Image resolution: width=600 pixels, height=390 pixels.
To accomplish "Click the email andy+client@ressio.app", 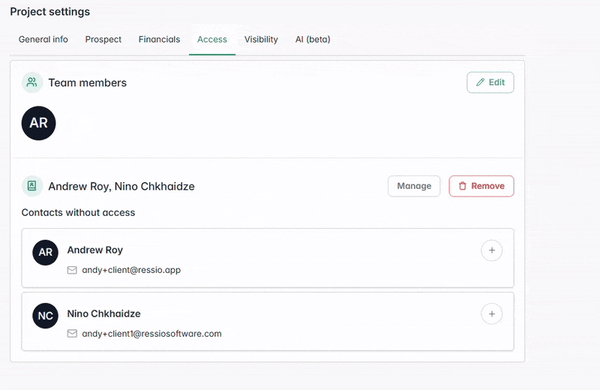I will [x=131, y=270].
